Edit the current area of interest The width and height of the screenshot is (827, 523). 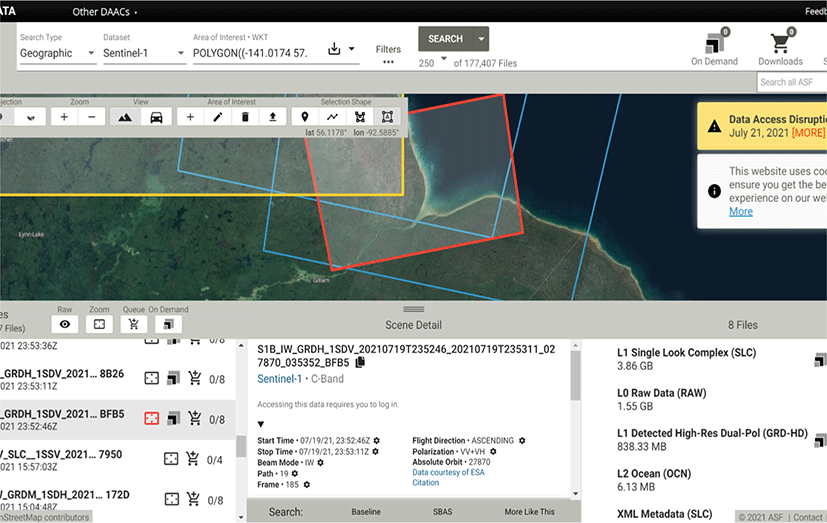pos(218,117)
